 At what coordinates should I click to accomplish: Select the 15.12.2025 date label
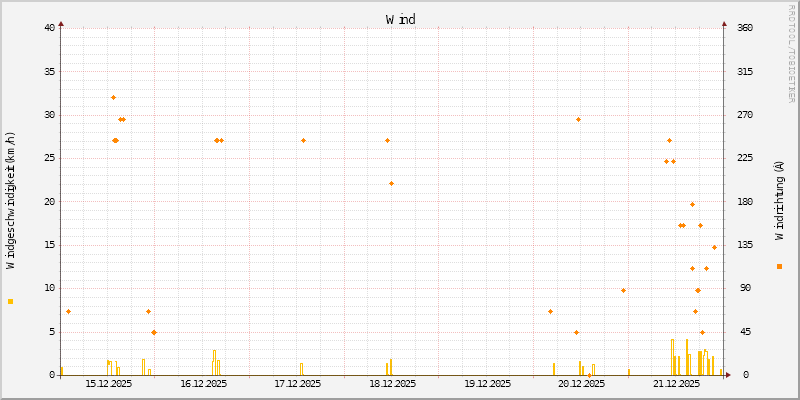(x=105, y=384)
